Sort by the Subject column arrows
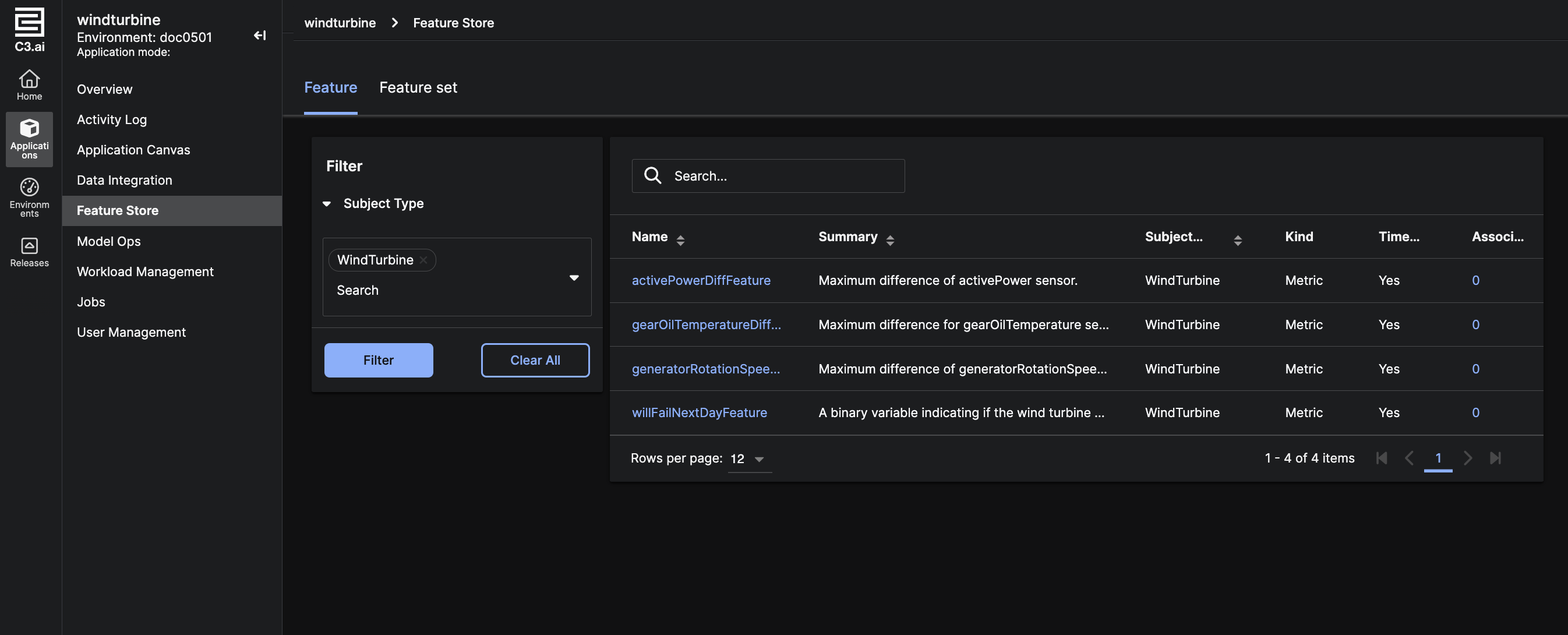Screen dimensions: 1568x635 [x=1238, y=240]
